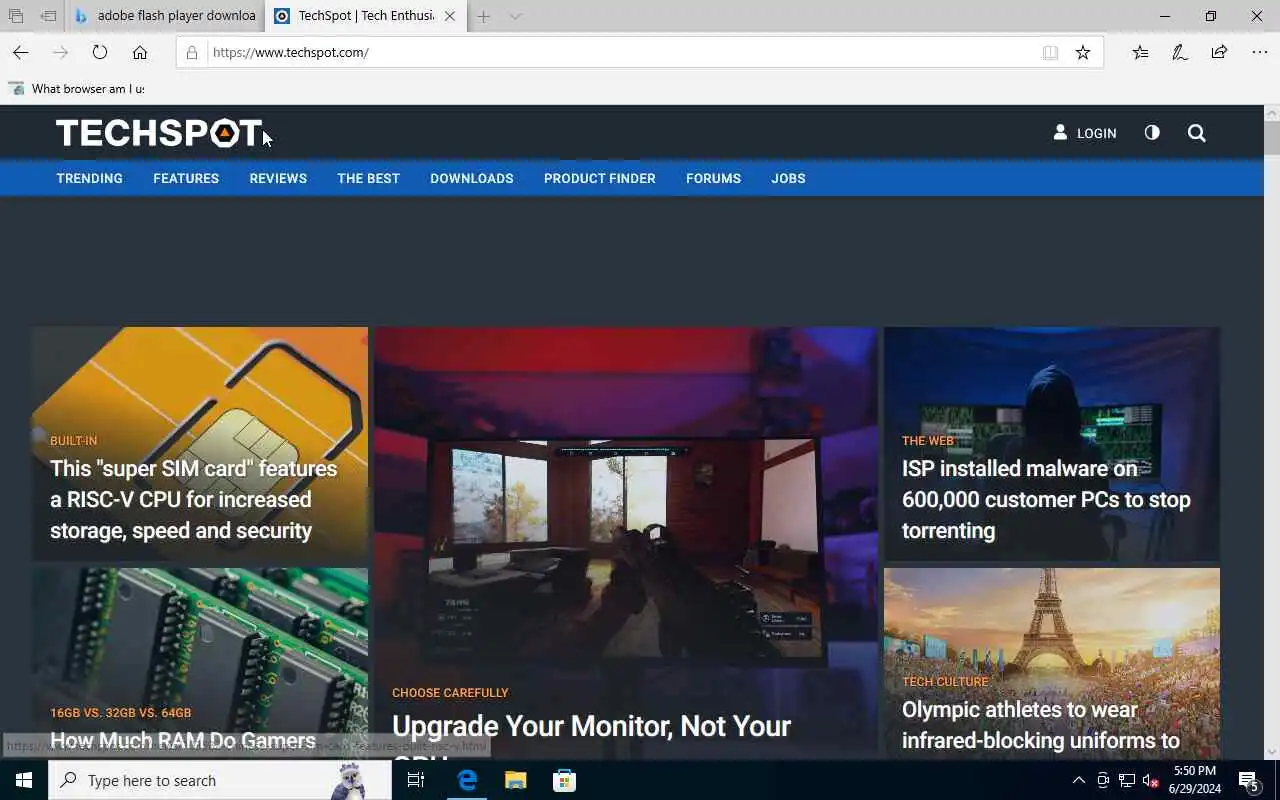1280x800 pixels.
Task: Open the 'super SIM card' article headline
Action: pos(194,499)
